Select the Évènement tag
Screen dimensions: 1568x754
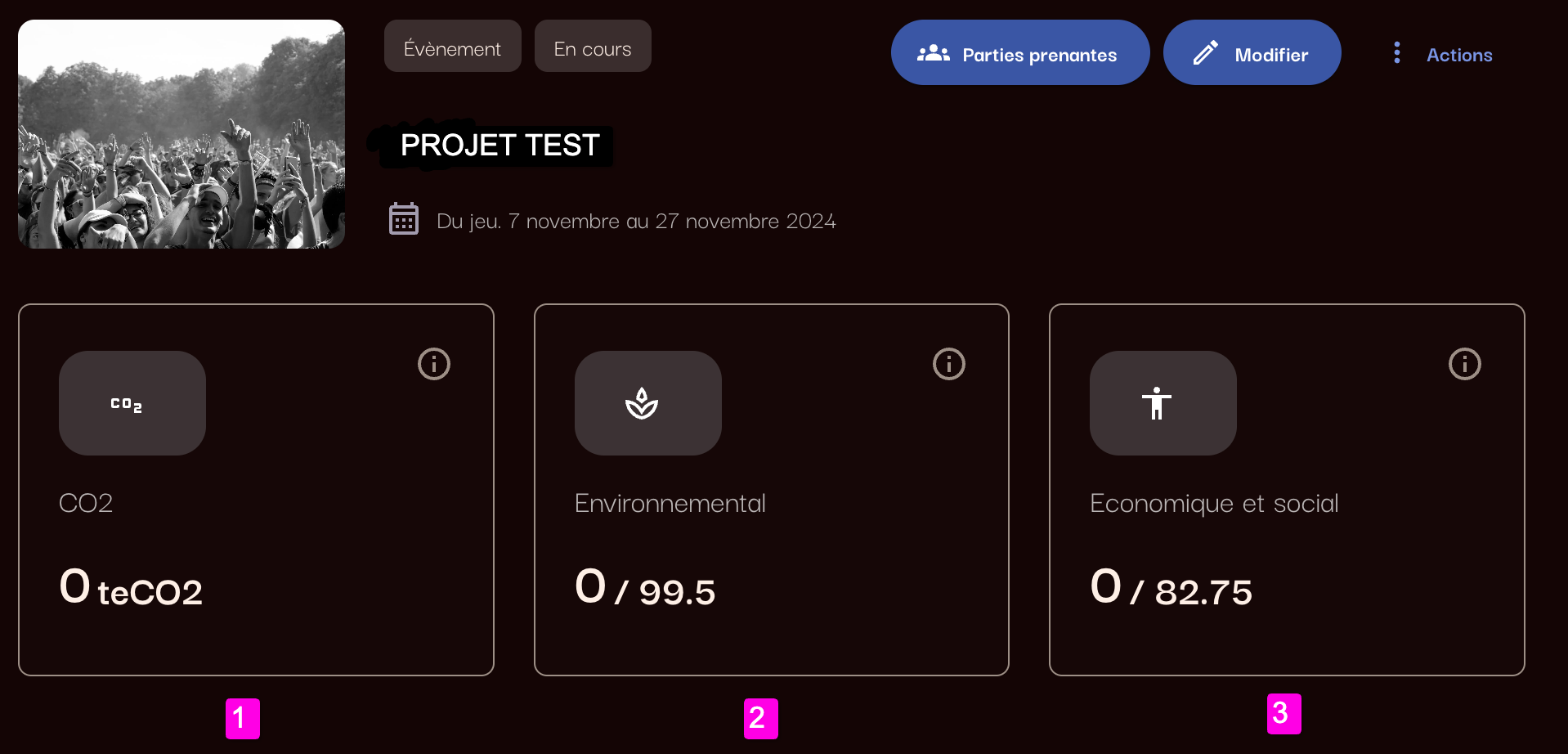coord(452,47)
